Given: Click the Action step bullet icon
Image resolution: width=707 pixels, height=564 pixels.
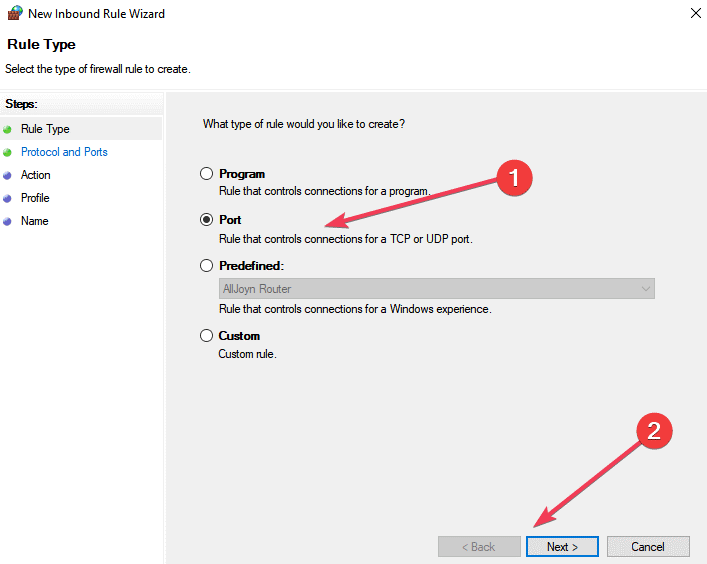Looking at the screenshot, I should click(8, 175).
